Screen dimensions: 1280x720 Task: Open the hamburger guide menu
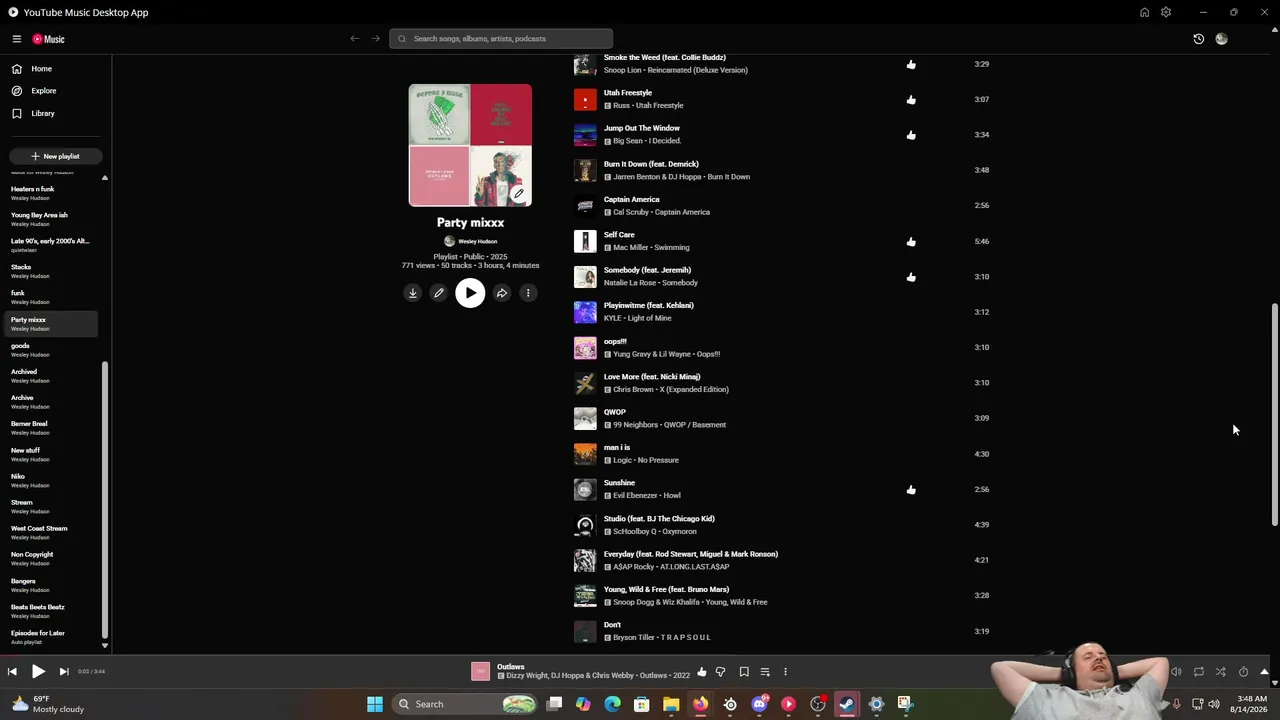pyautogui.click(x=17, y=39)
